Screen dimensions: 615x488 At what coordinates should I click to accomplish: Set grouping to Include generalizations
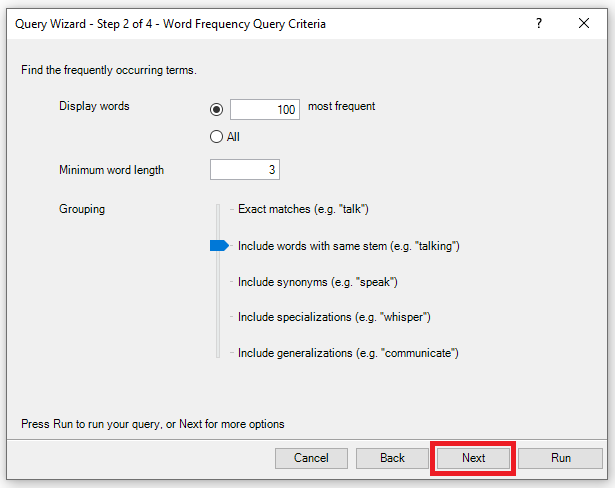pos(348,353)
